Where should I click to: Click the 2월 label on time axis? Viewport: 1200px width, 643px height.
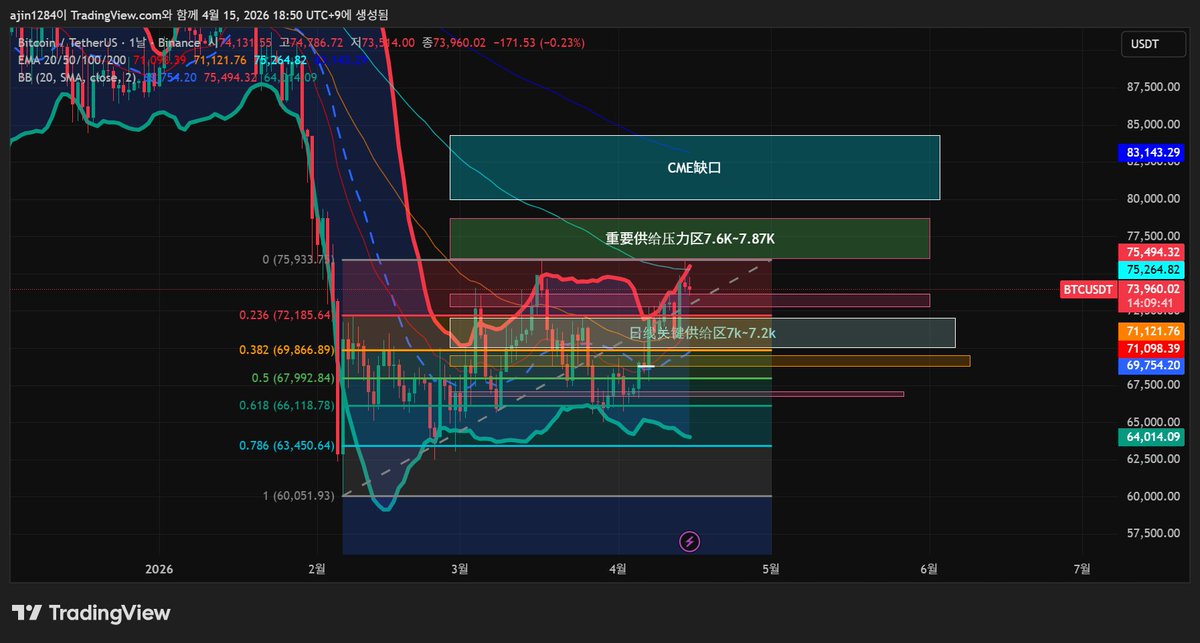pos(317,569)
